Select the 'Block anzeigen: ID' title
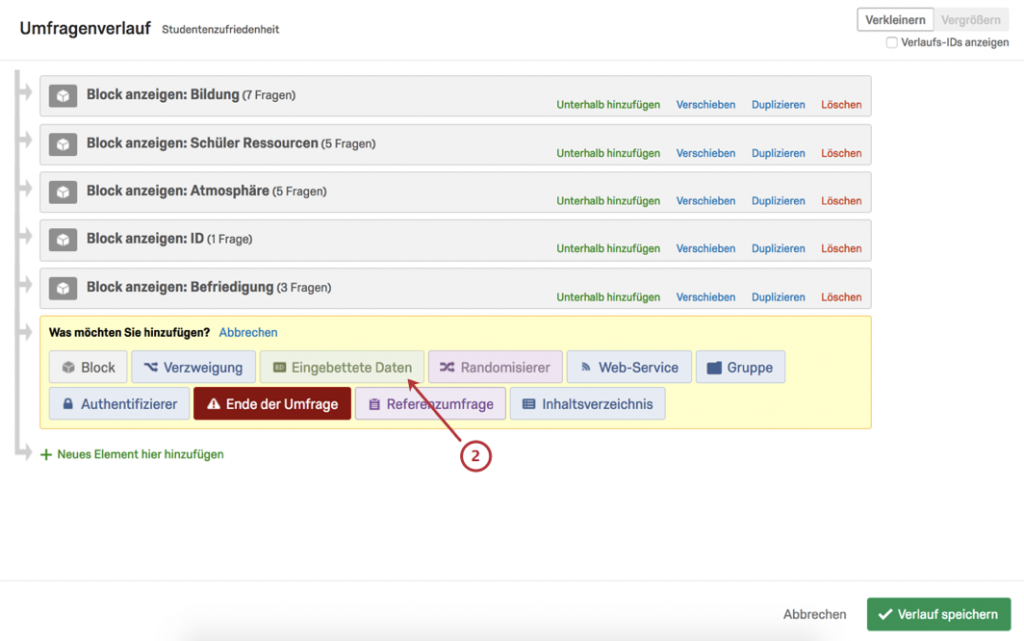 145,238
